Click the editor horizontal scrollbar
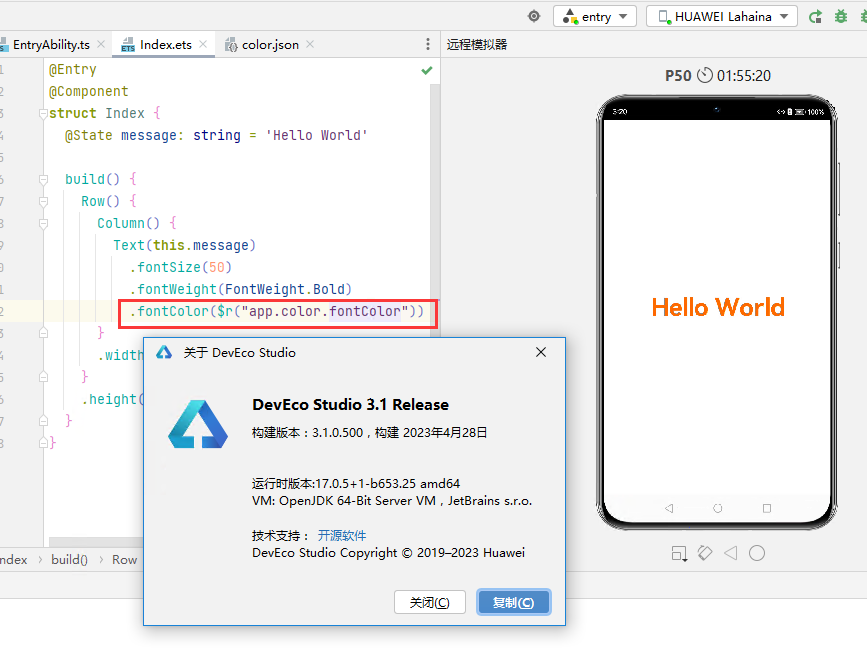 (x=96, y=541)
